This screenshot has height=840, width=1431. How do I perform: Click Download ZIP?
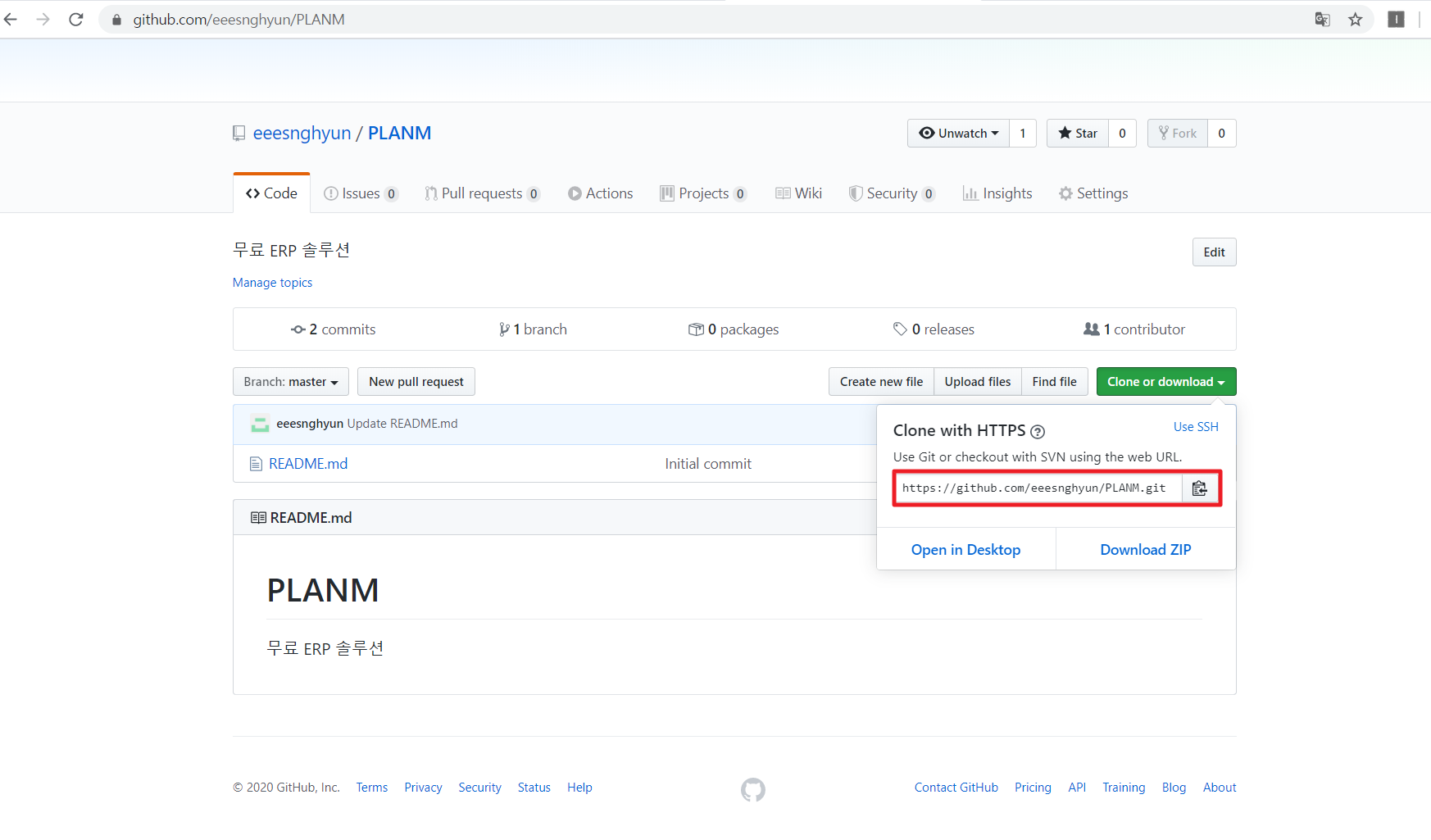click(1146, 550)
